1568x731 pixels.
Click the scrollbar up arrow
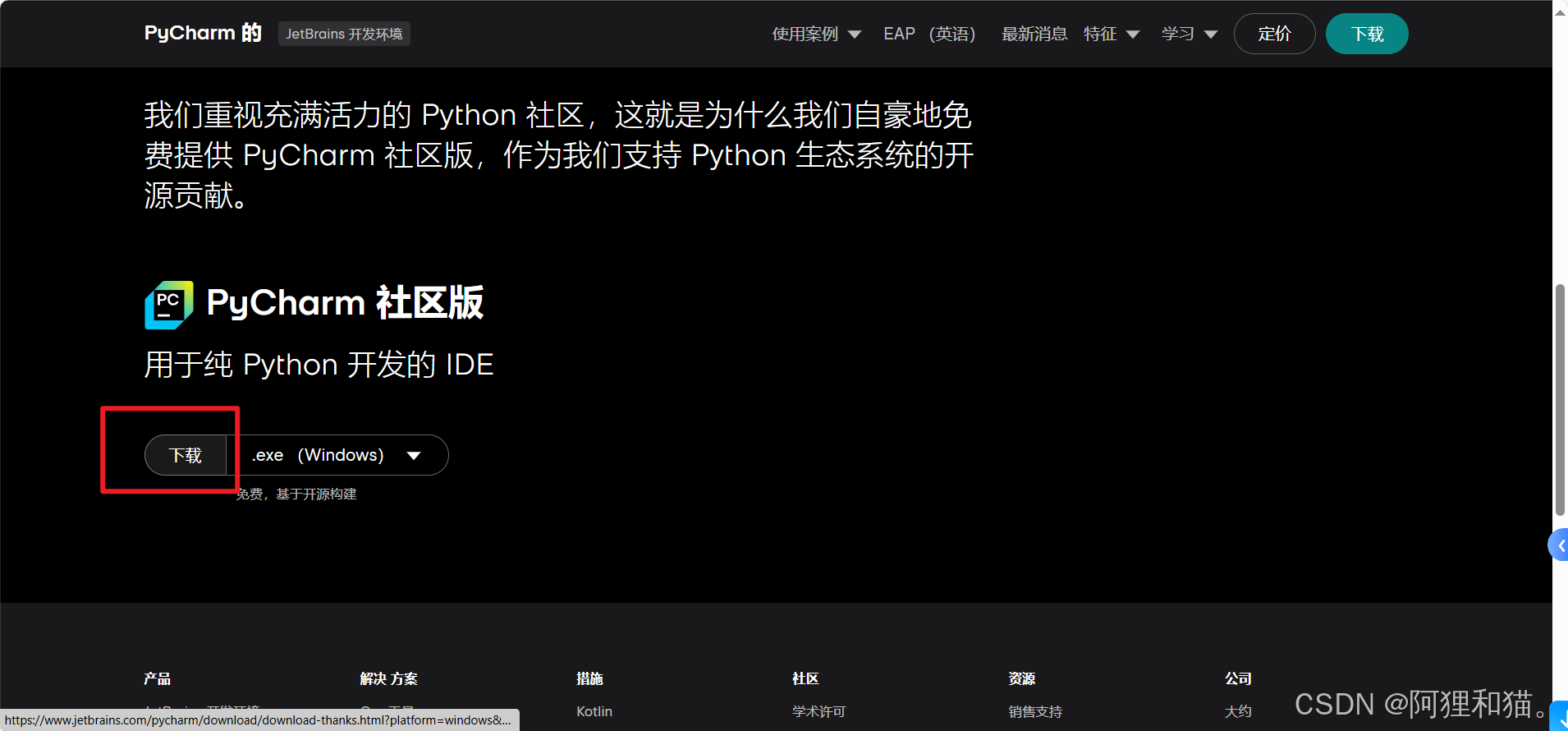point(1560,11)
